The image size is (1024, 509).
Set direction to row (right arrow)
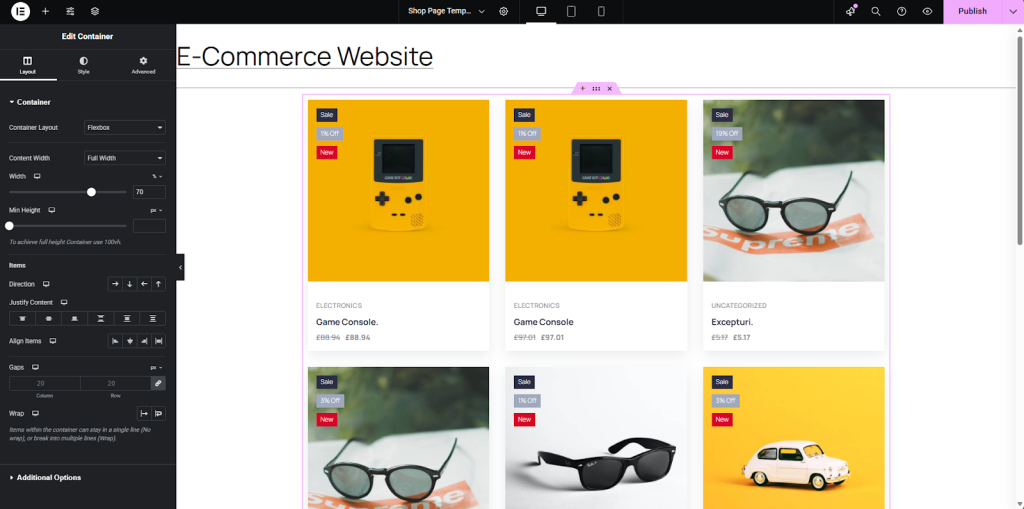pos(115,284)
